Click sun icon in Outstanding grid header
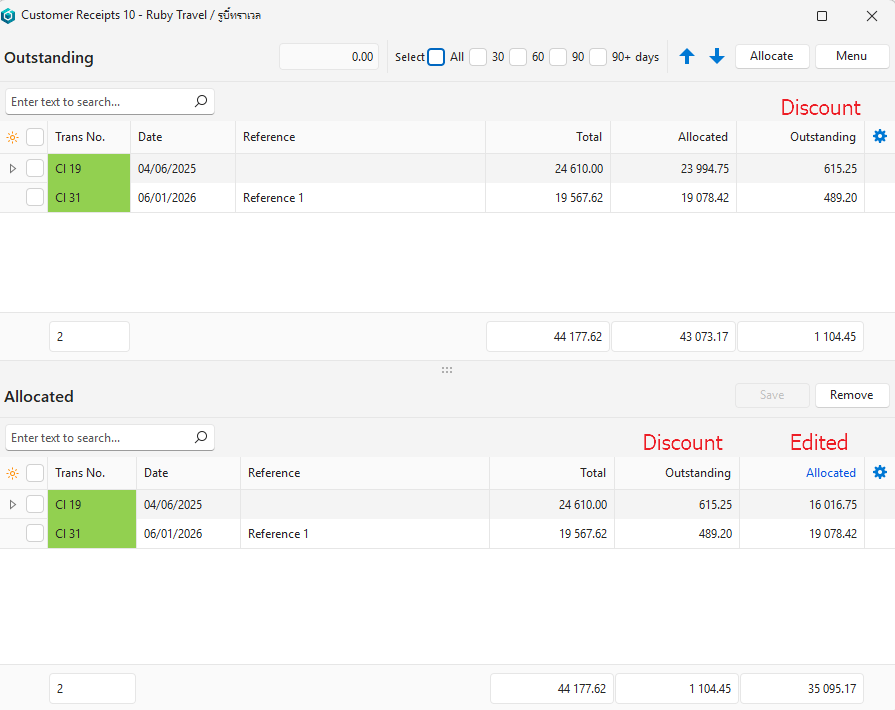Viewport: 895px width, 710px height. (12, 137)
